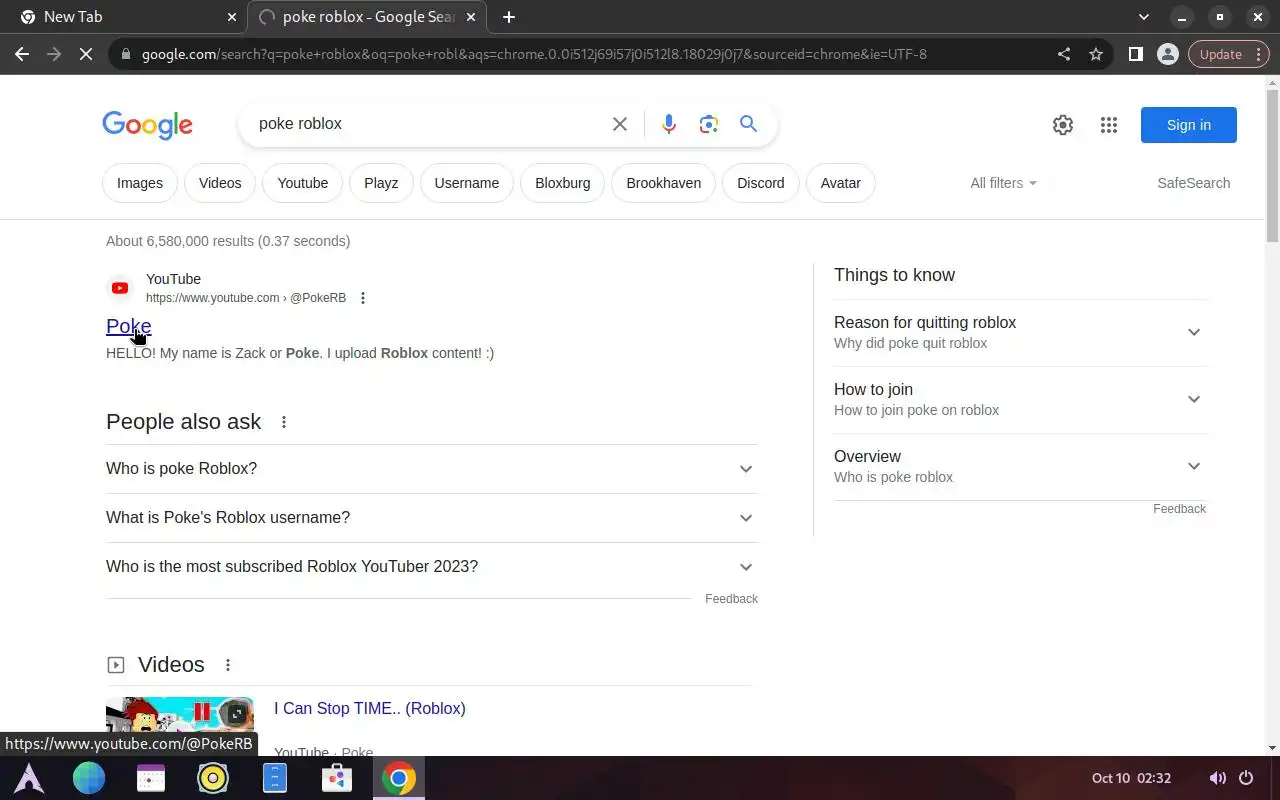Screen dimensions: 1280x800
Task: Open the calendar app in the taskbar
Action: (151, 778)
